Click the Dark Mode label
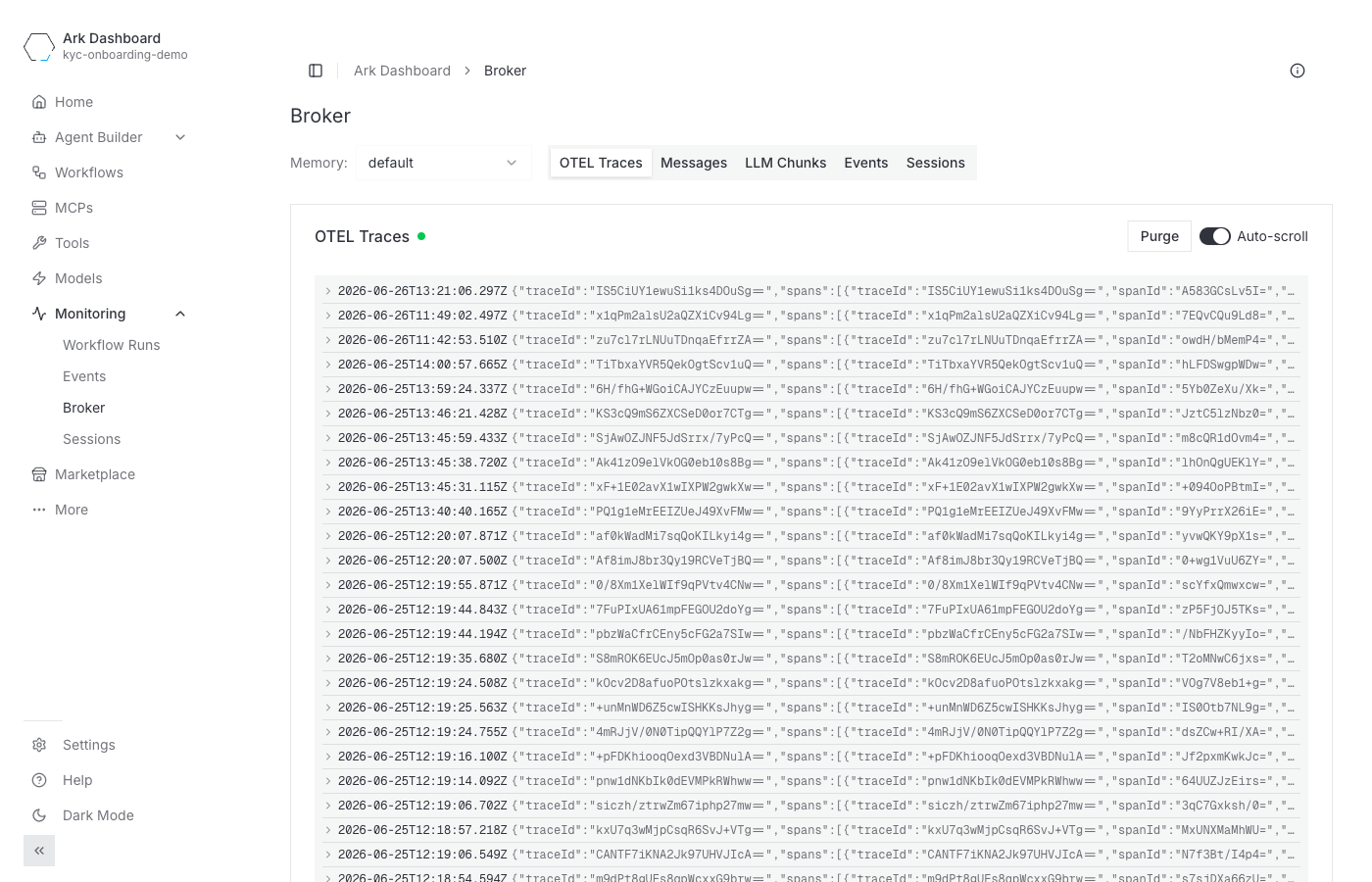Viewport: 1372px width, 882px height. 98,815
